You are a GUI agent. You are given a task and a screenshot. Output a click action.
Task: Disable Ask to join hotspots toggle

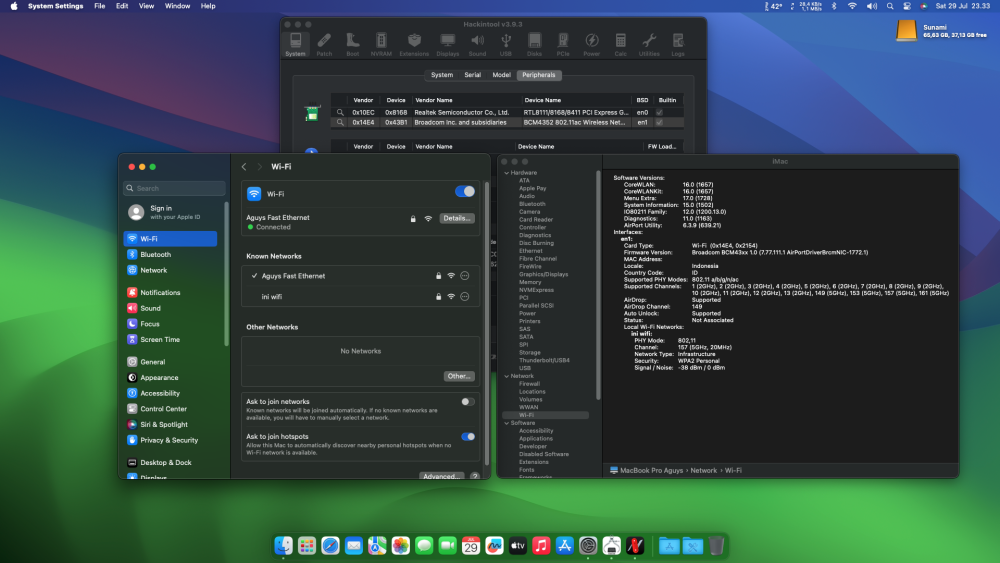click(468, 437)
